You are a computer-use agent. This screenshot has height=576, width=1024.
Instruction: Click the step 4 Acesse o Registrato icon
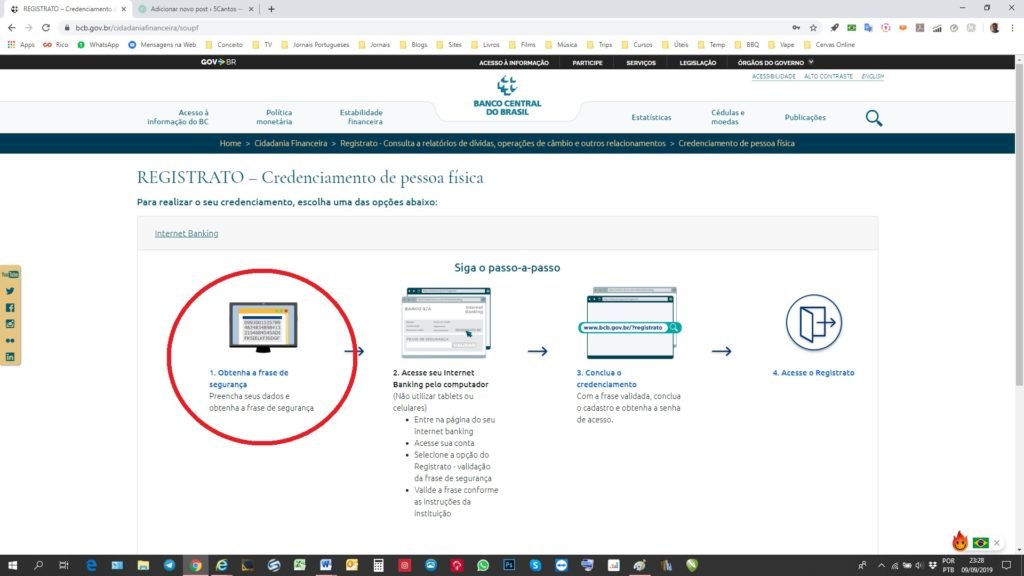814,322
